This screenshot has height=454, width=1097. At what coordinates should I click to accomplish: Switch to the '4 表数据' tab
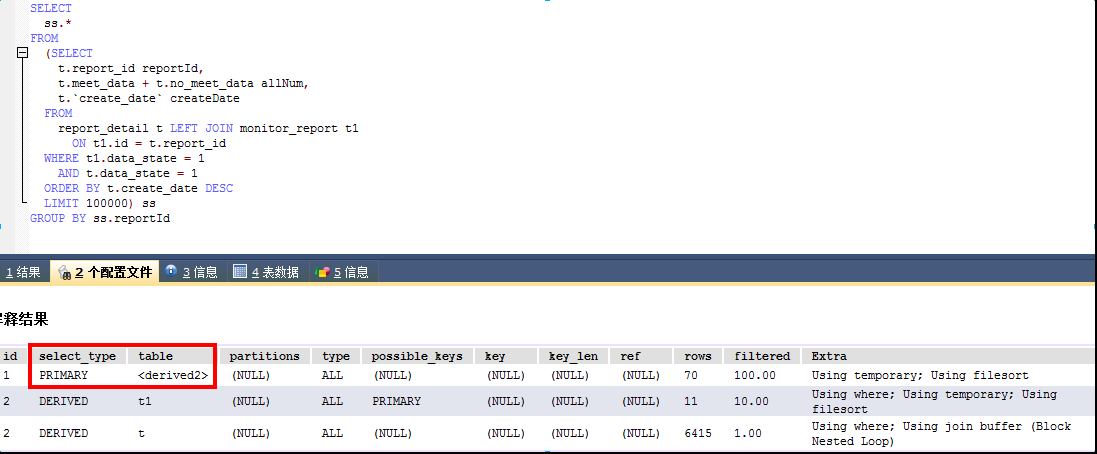tap(274, 272)
